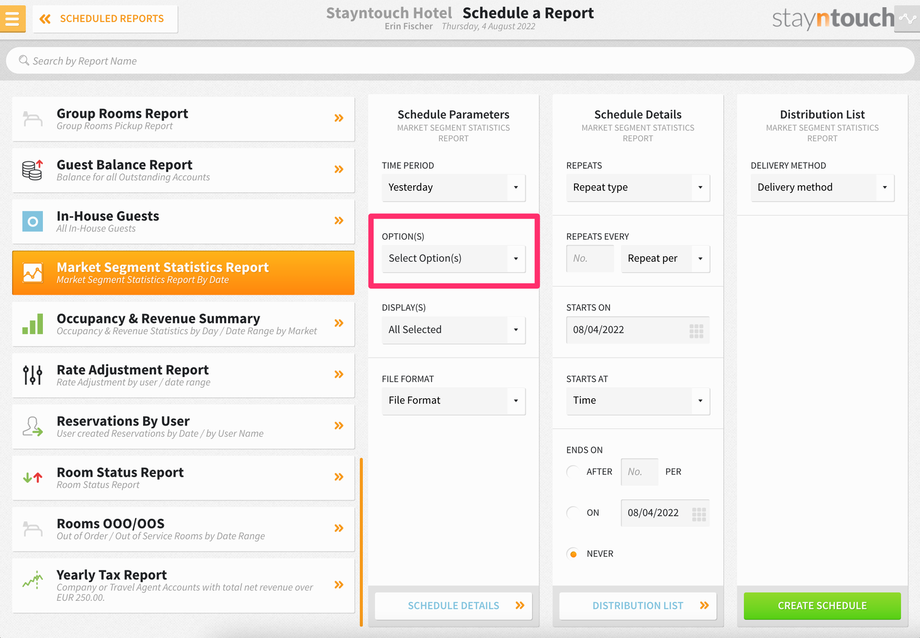
Task: Click the In-House Guests blue icon
Action: [33, 221]
